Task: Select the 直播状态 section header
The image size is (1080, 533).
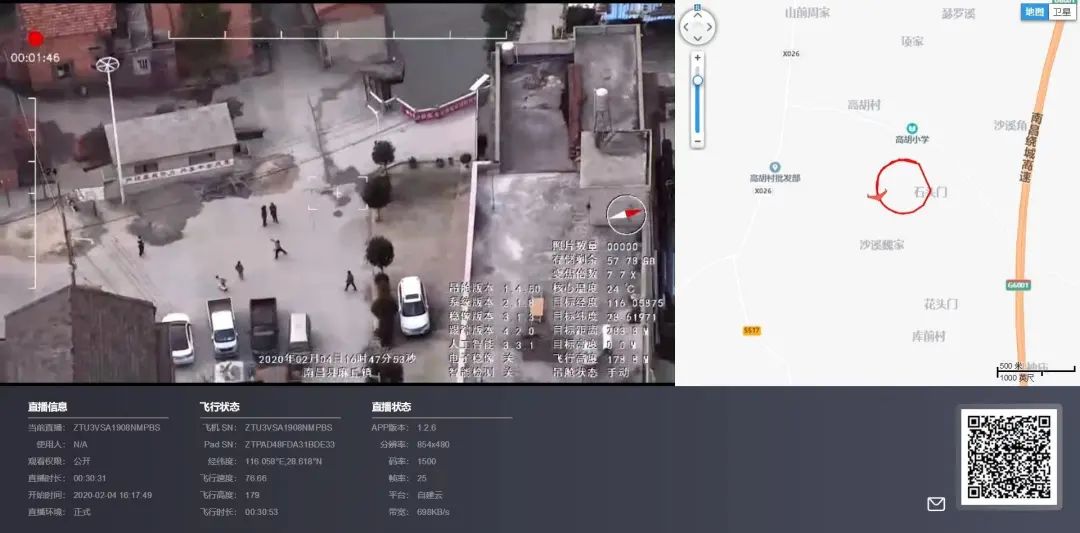Action: click(391, 407)
